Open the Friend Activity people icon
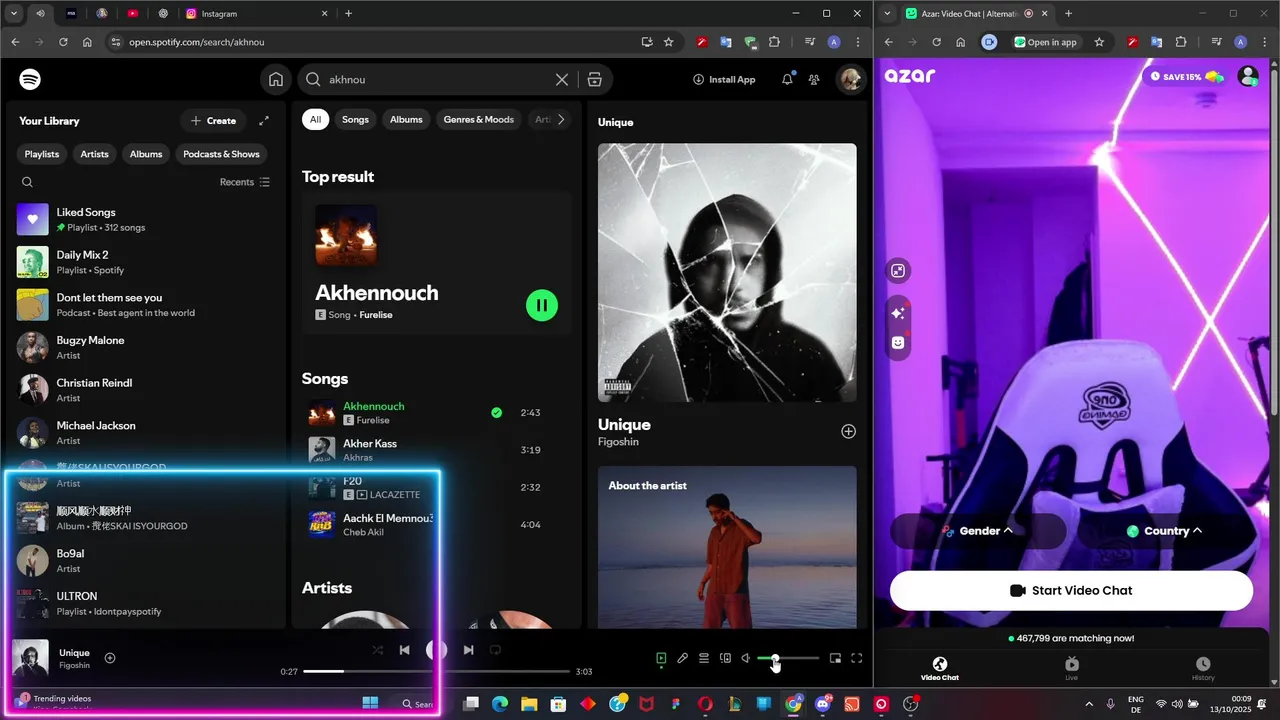 [x=814, y=80]
